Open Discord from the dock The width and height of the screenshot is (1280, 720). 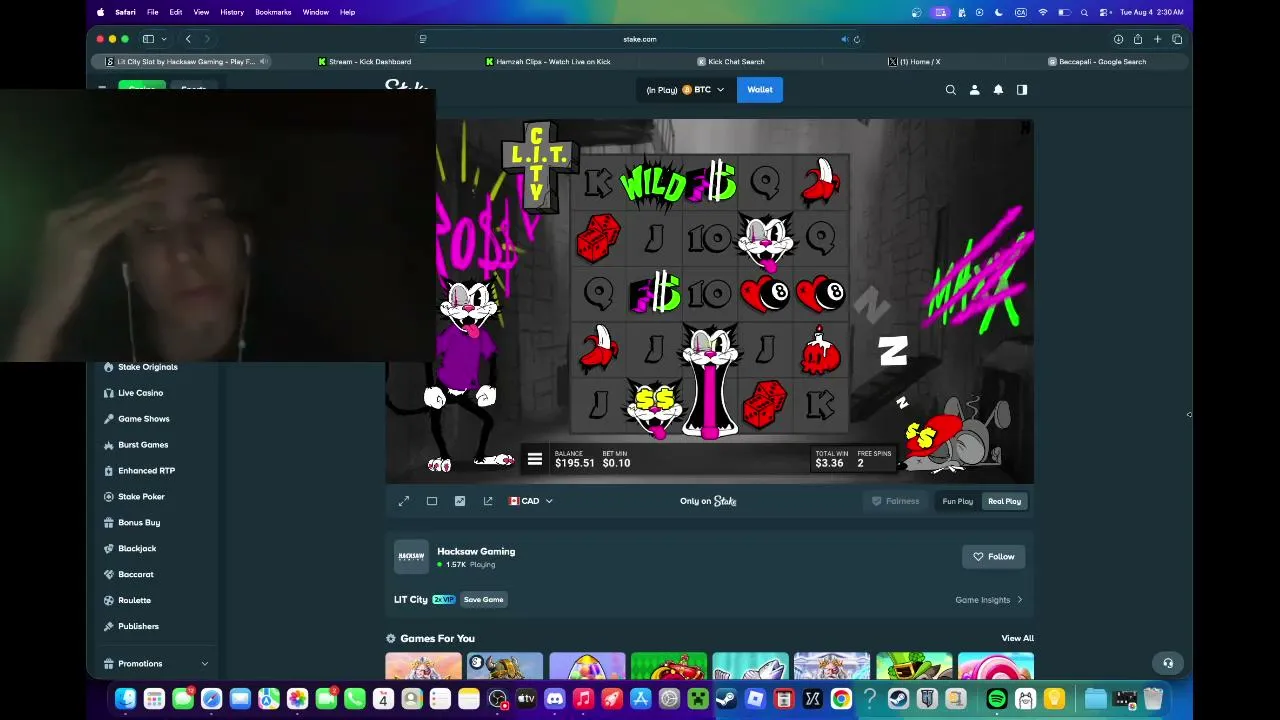(x=555, y=699)
